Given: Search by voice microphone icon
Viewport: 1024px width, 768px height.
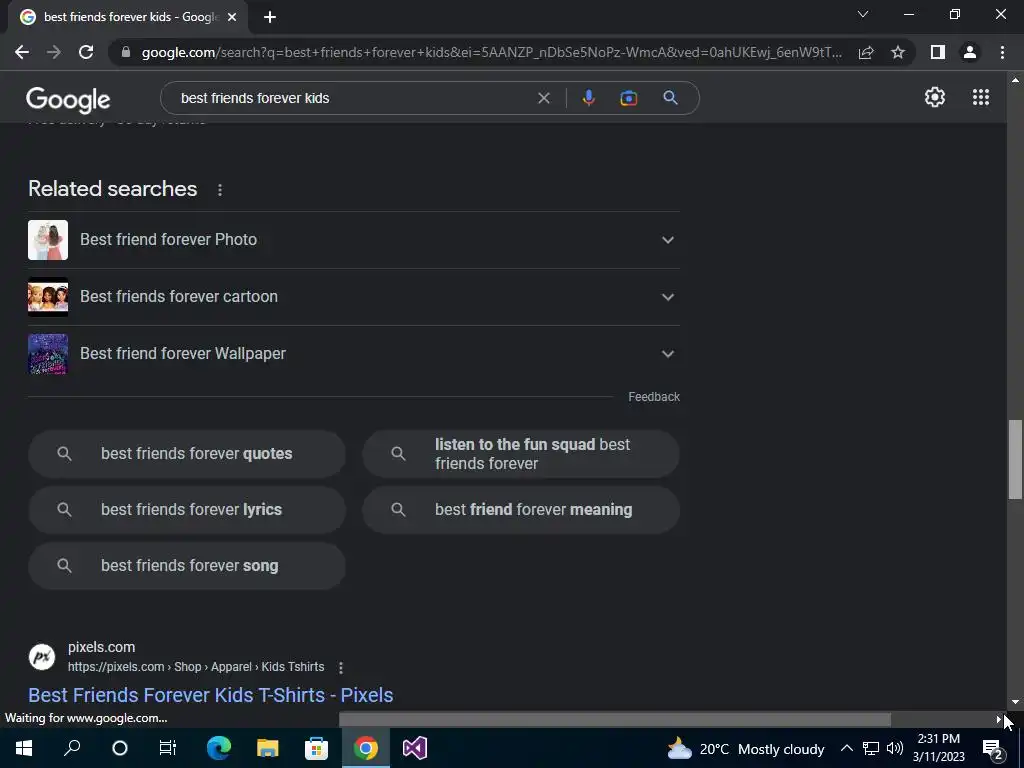Looking at the screenshot, I should tap(588, 98).
